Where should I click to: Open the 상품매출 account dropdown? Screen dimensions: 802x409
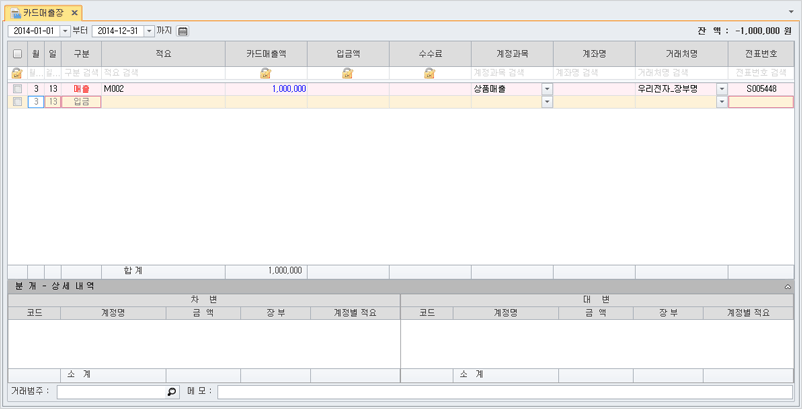[547, 89]
